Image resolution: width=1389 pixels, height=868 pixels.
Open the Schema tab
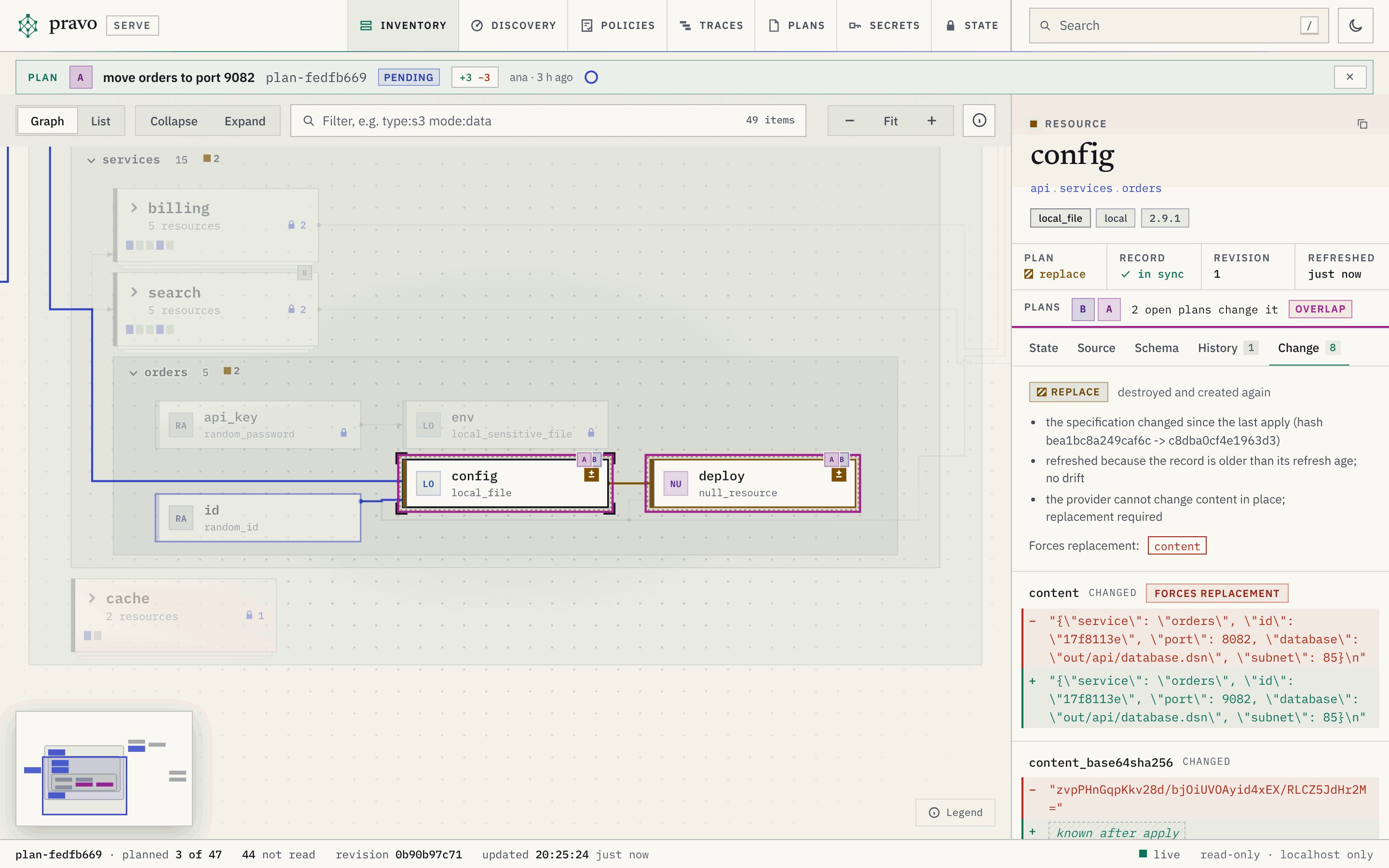tap(1156, 348)
